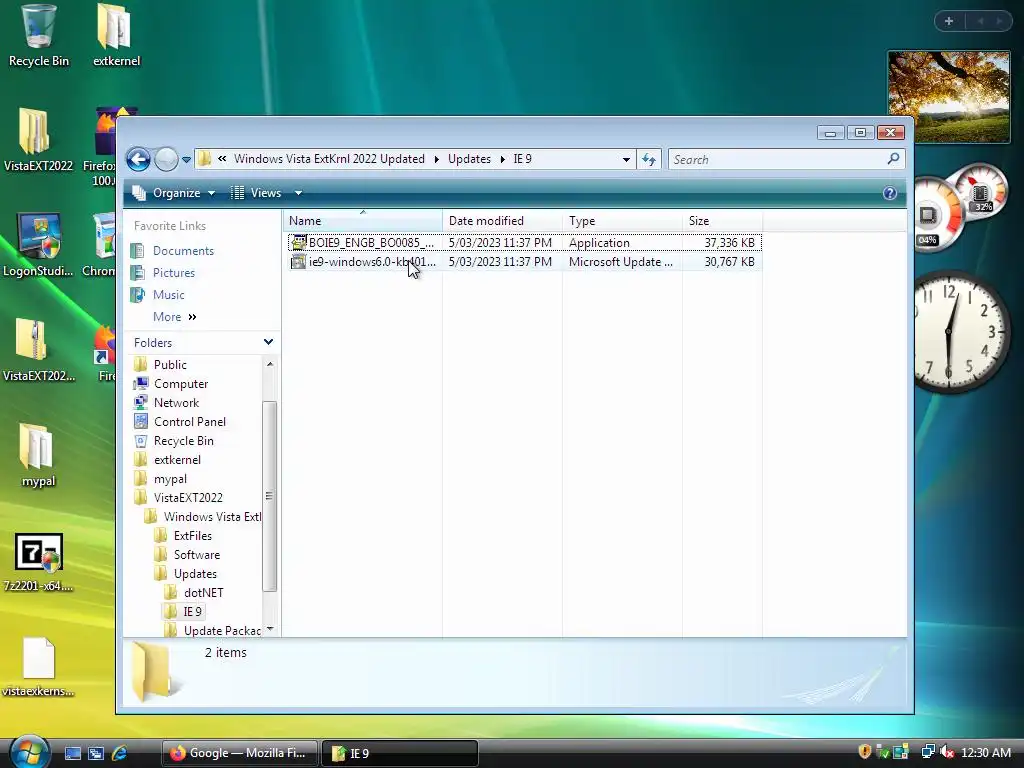Viewport: 1024px width, 768px height.
Task: Select mypal desktop folder icon
Action: pyautogui.click(x=38, y=456)
